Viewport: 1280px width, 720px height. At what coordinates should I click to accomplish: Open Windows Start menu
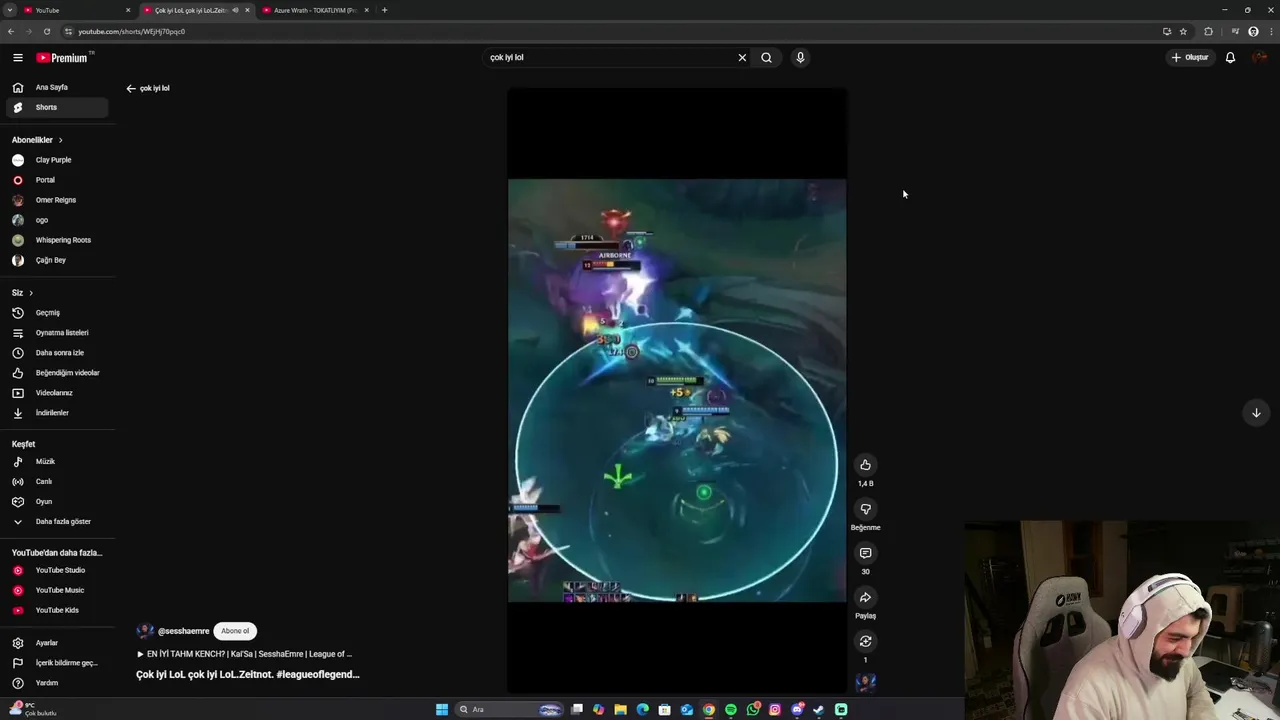coord(442,709)
